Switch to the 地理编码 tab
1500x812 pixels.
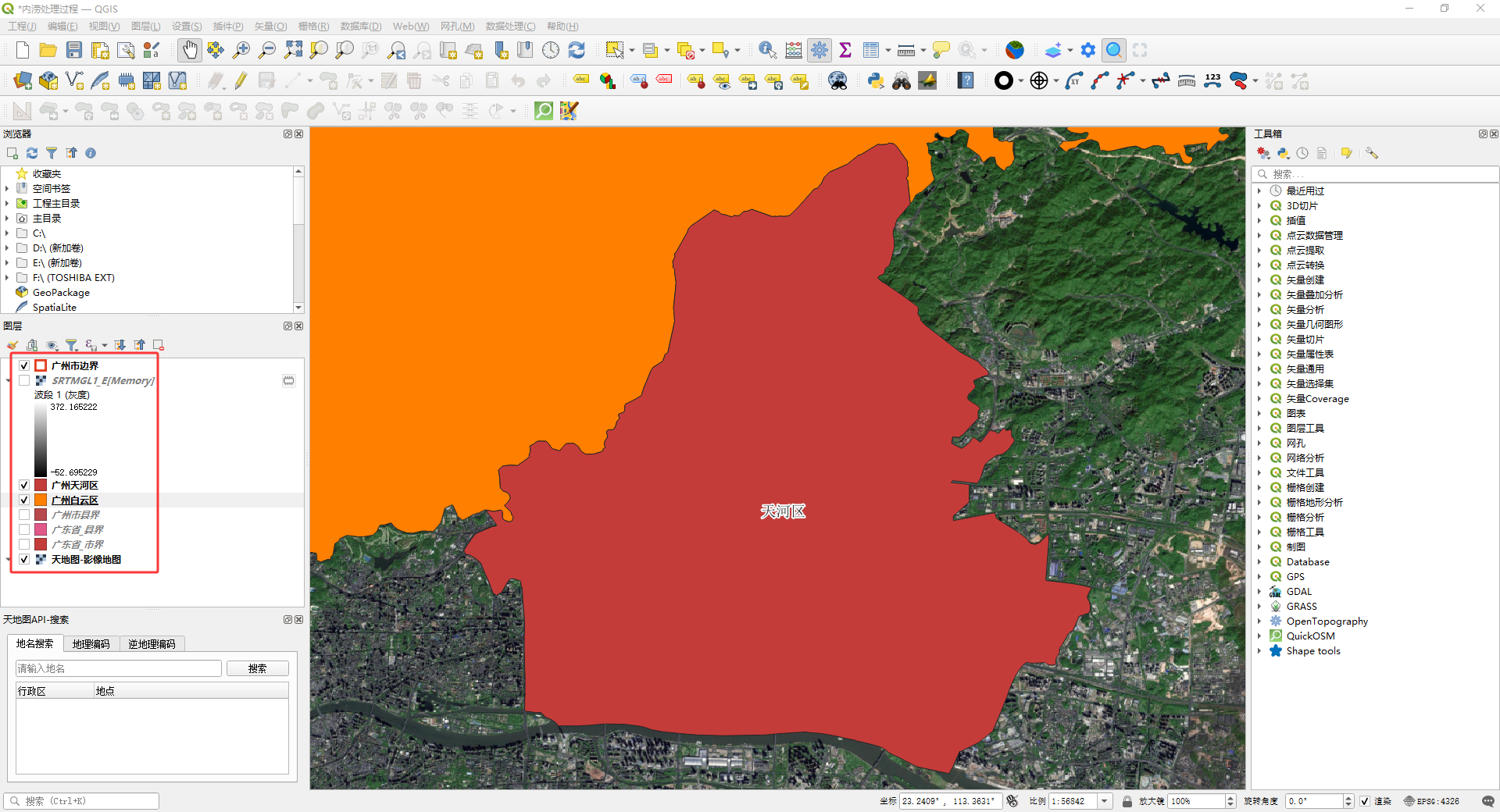91,644
